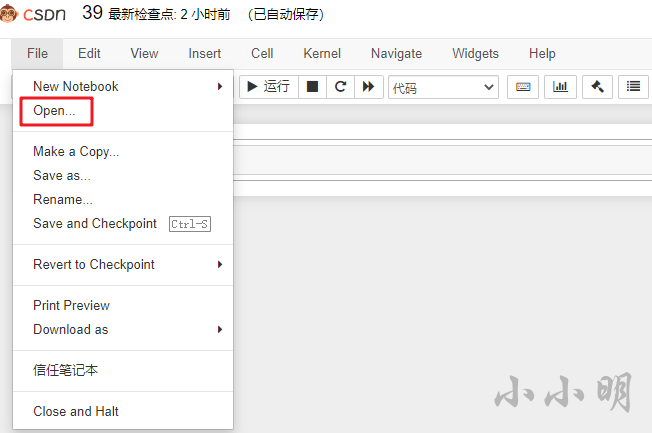Screen dimensions: 652x433
Task: Click the notebook title 39
Action: pos(92,13)
